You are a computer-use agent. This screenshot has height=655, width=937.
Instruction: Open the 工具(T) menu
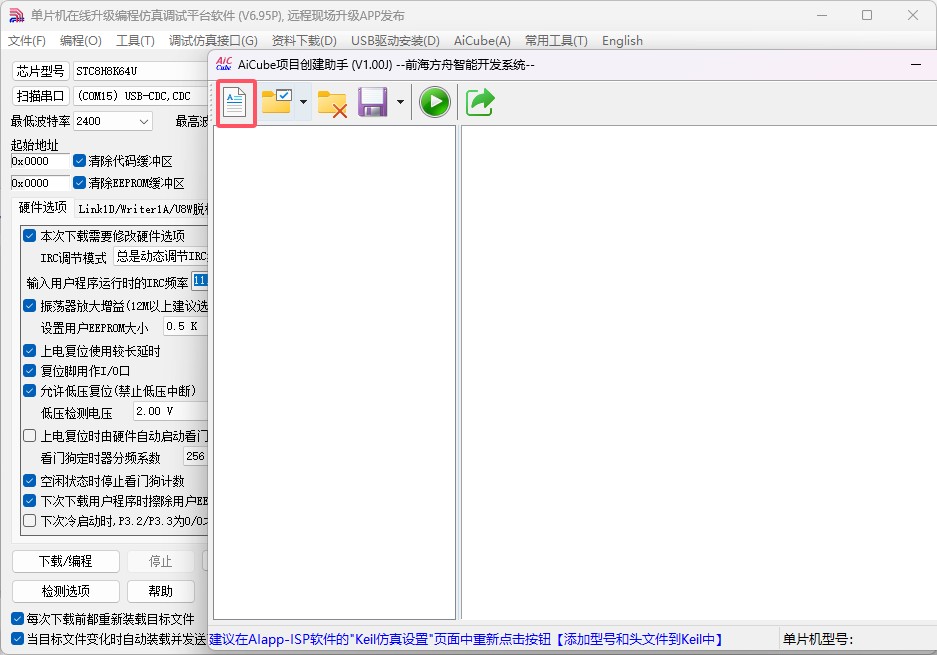pos(135,41)
